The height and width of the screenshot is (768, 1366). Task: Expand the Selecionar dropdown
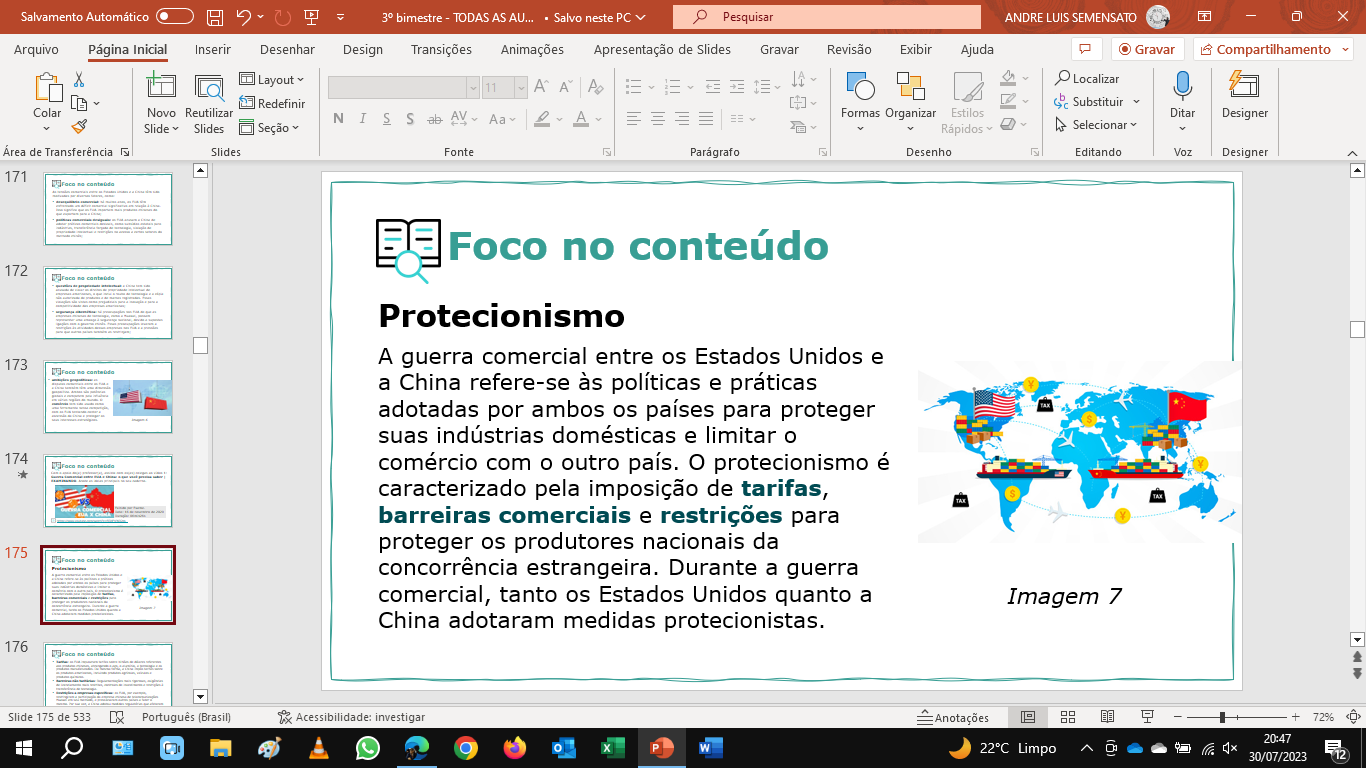click(1096, 125)
